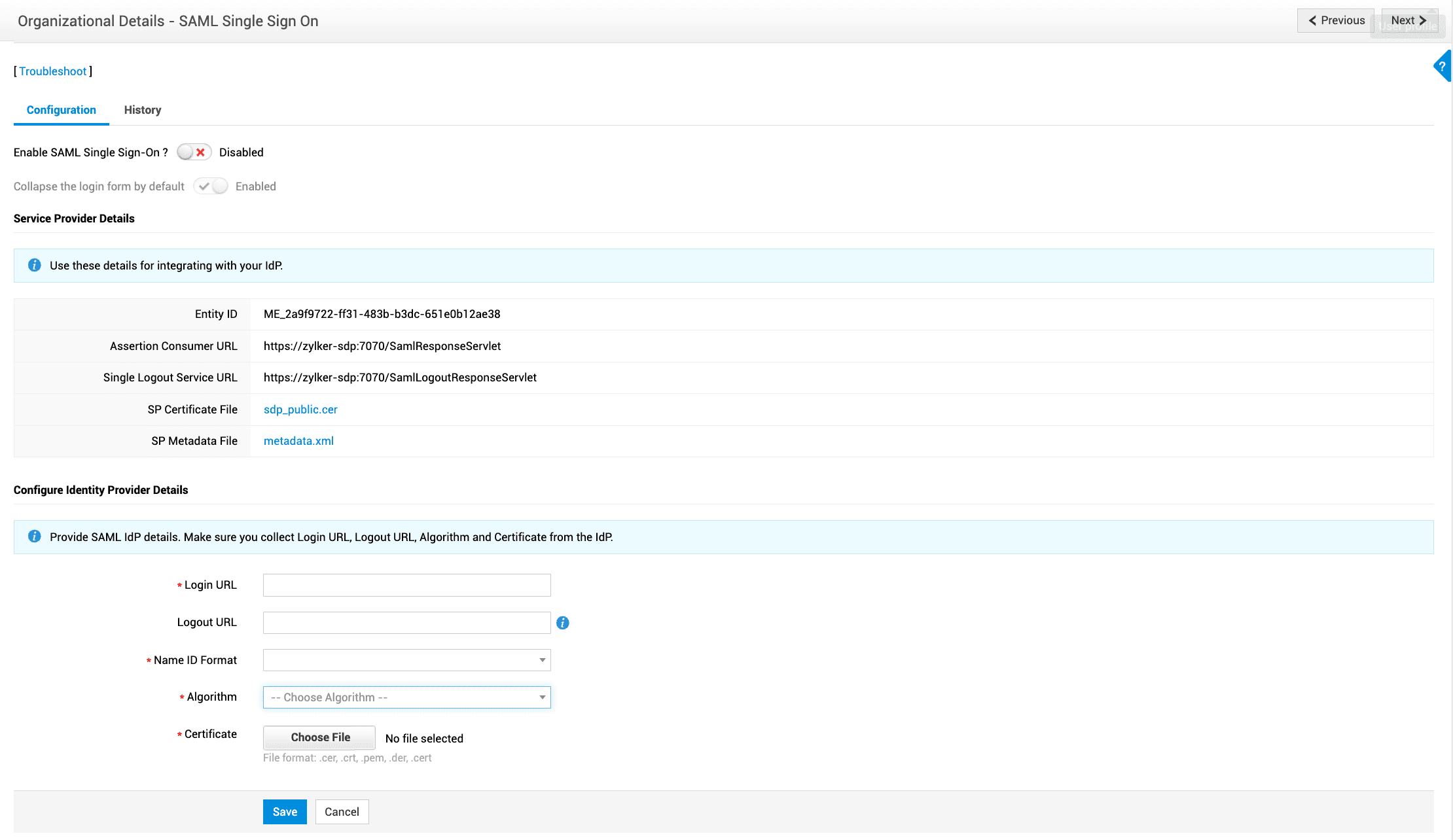Click the Logout URL info icon
Image resolution: width=1453 pixels, height=840 pixels.
[562, 623]
